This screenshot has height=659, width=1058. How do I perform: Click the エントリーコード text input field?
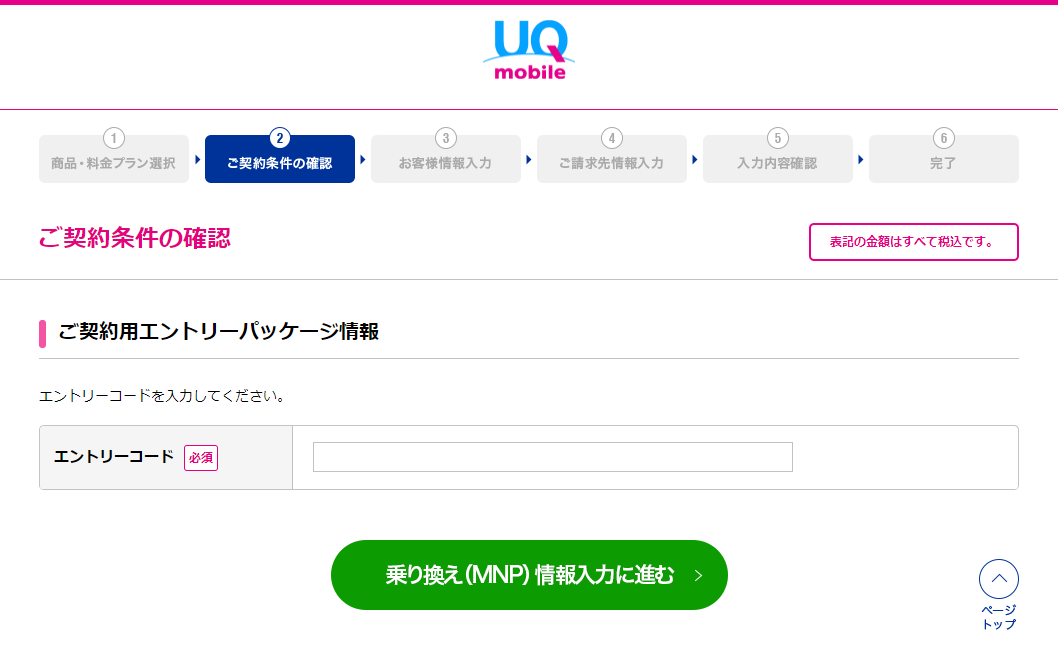pos(553,457)
